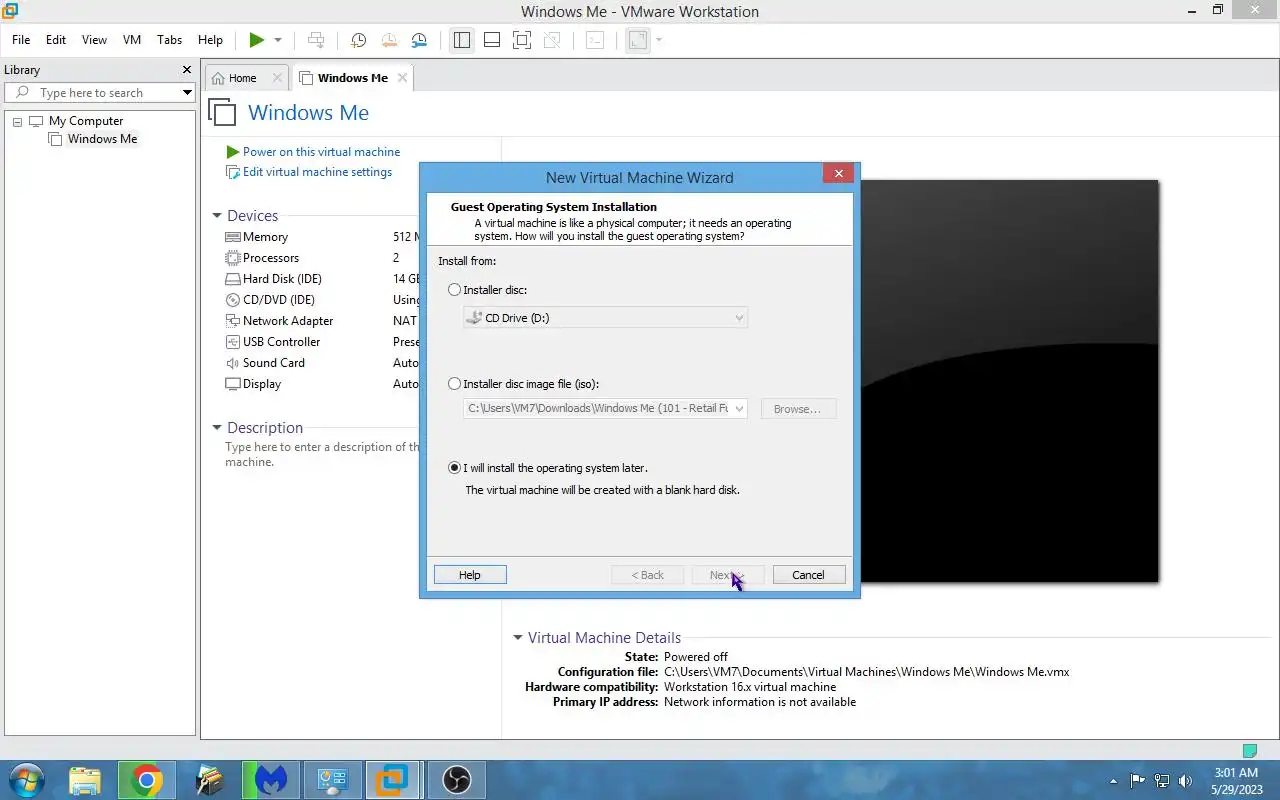Image resolution: width=1280 pixels, height=800 pixels.
Task: Click the Network Adapter device icon
Action: click(x=233, y=321)
